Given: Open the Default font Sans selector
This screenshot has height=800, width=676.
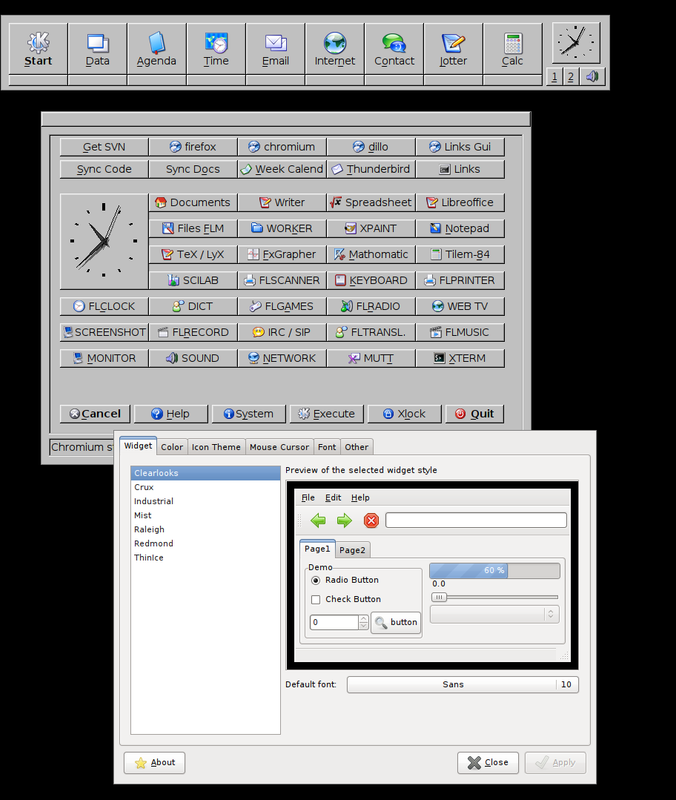Looking at the screenshot, I should tap(463, 685).
